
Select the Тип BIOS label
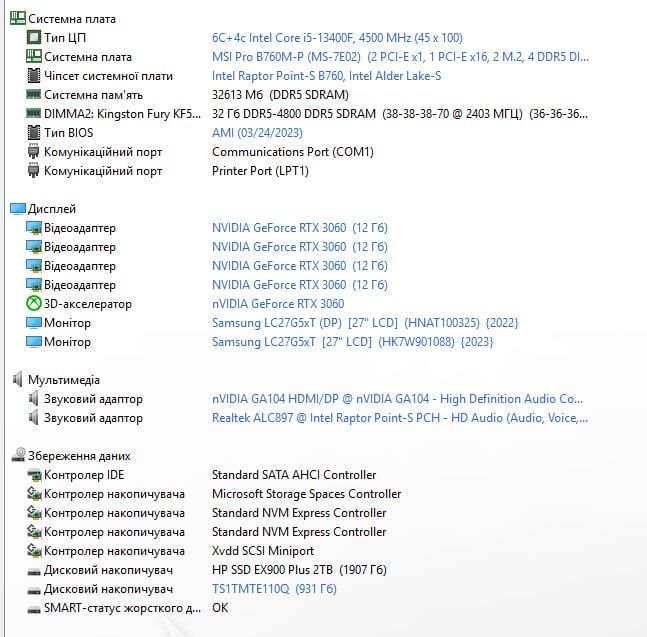[x=68, y=132]
